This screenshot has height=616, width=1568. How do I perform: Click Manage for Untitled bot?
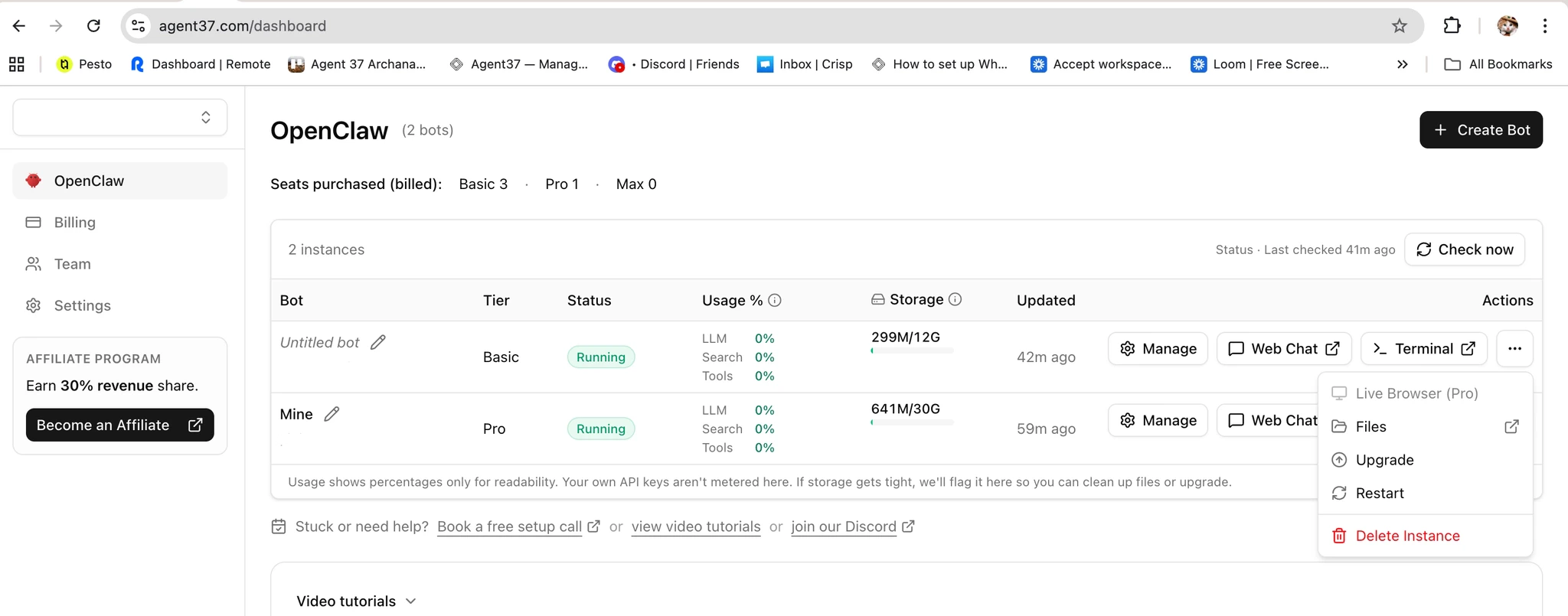[x=1158, y=348]
